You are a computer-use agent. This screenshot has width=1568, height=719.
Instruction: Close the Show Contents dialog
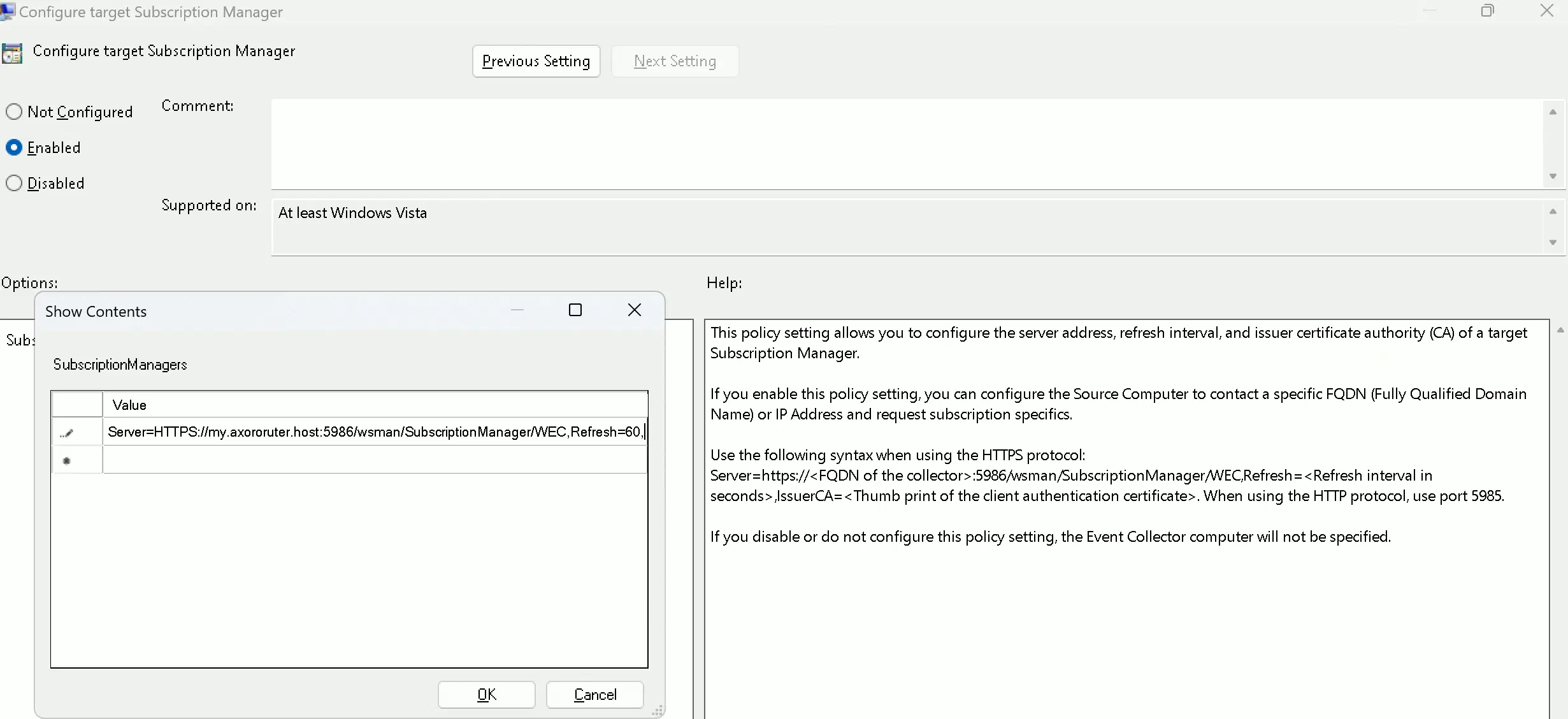[x=635, y=310]
